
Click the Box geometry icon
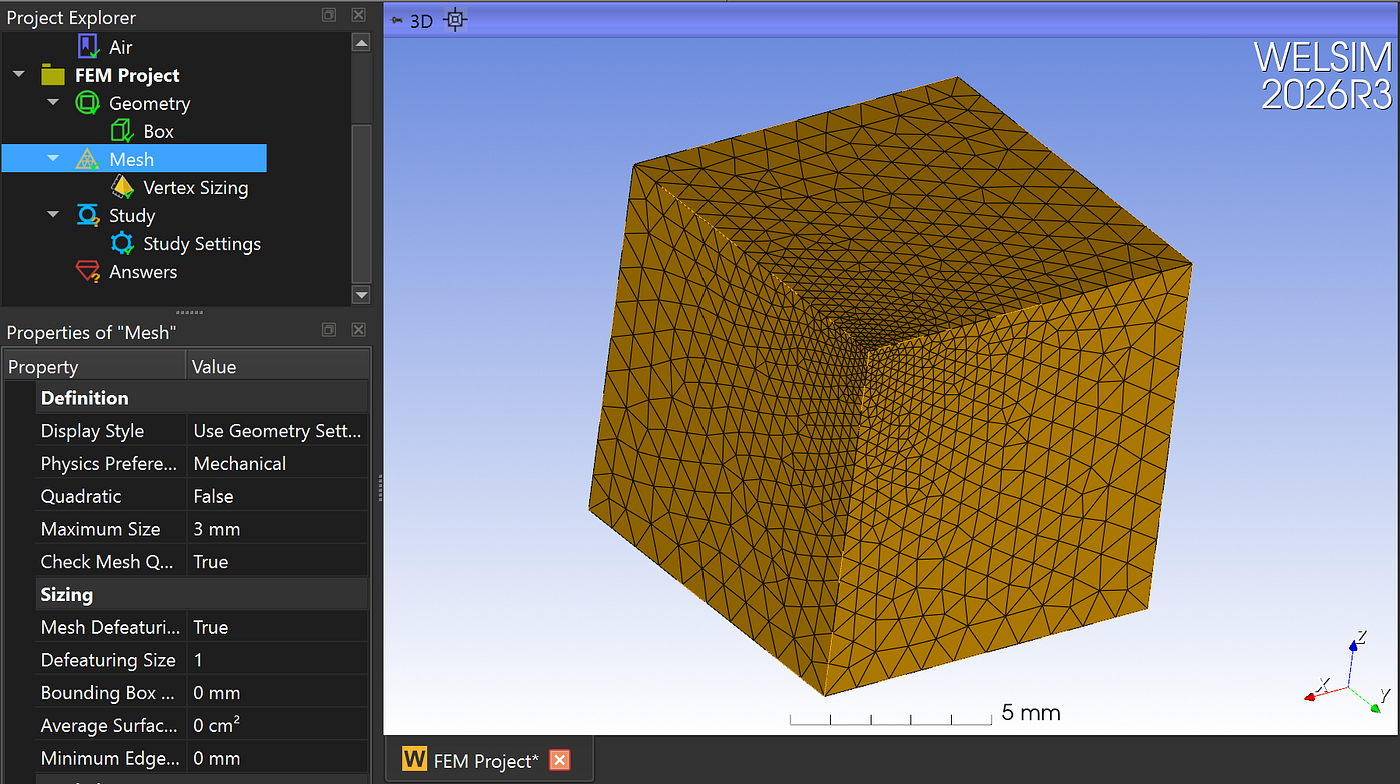[x=122, y=131]
